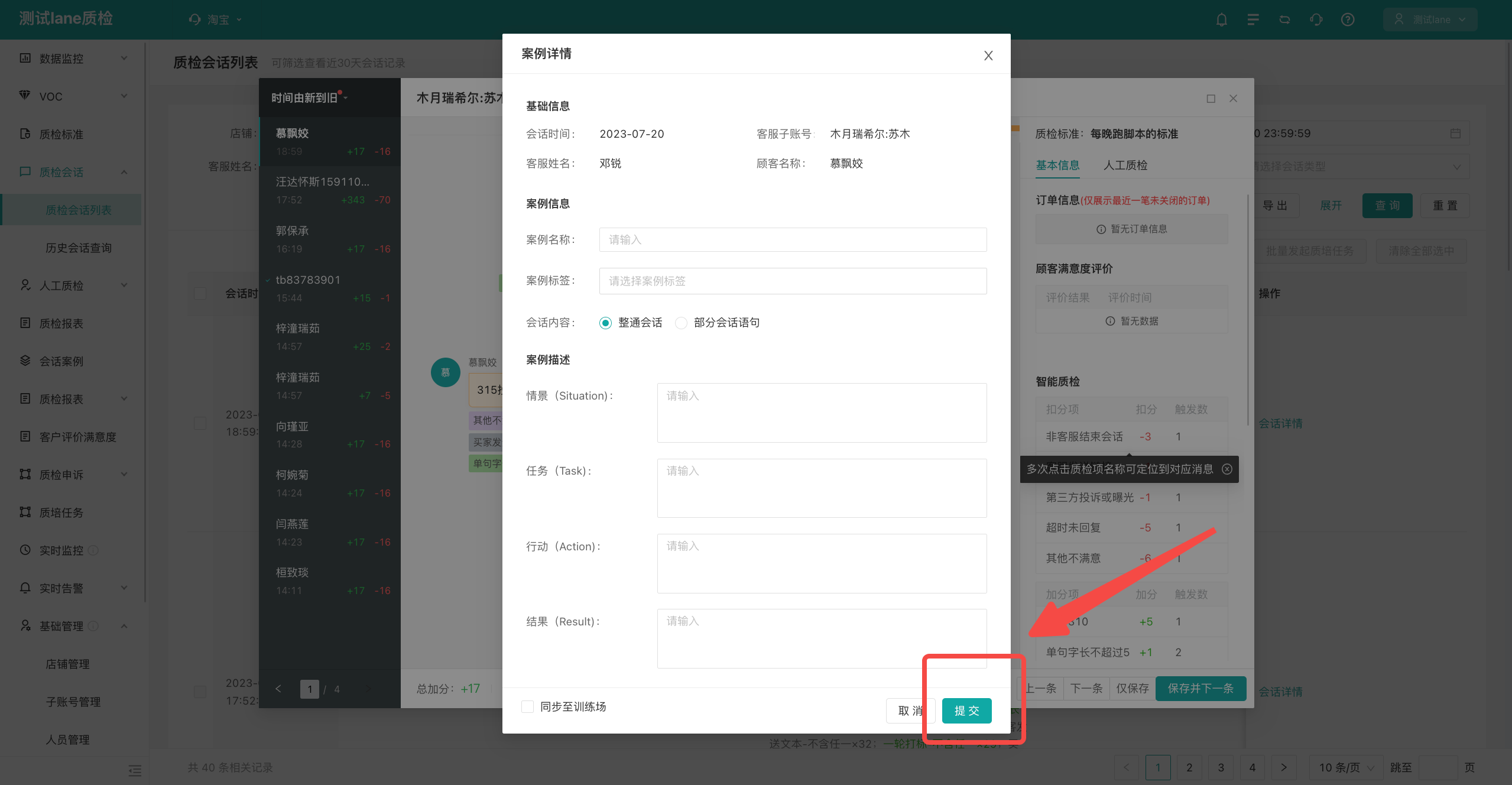The height and width of the screenshot is (785, 1512).
Task: Open the help question mark icon
Action: (x=1348, y=20)
